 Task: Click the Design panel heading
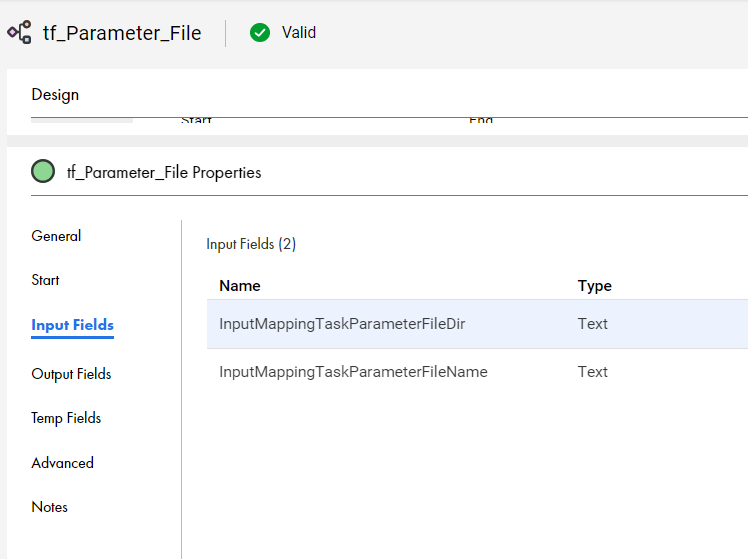[55, 94]
